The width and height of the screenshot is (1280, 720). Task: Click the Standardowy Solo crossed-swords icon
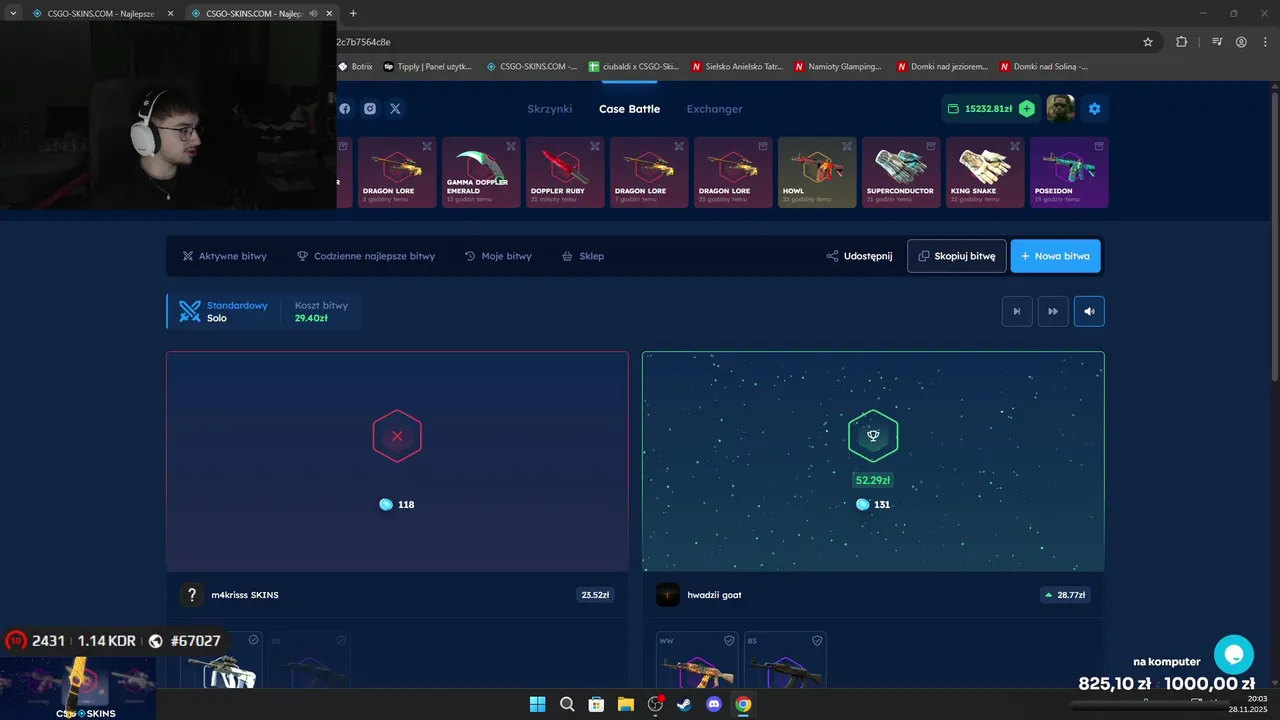point(190,311)
